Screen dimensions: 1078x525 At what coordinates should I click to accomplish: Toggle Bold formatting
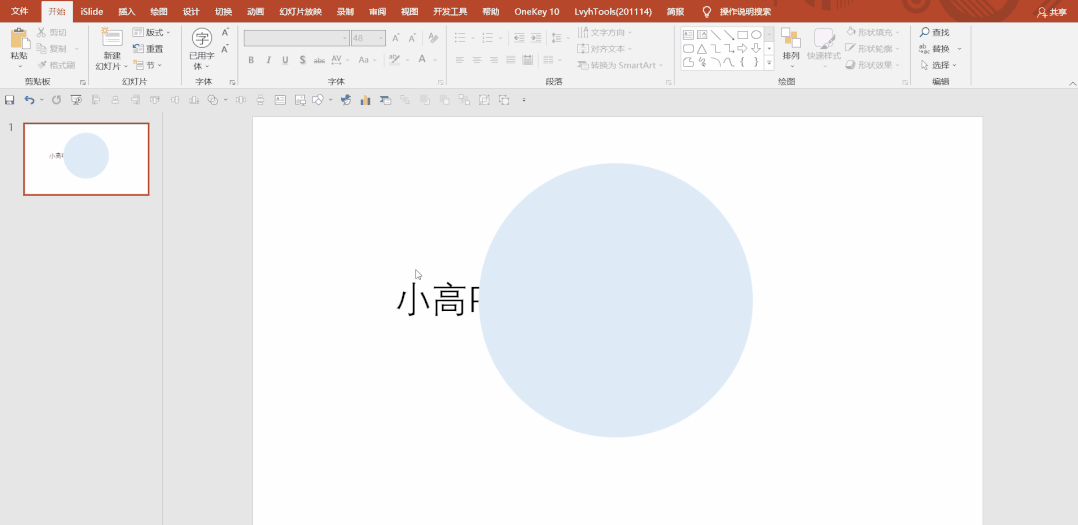252,60
